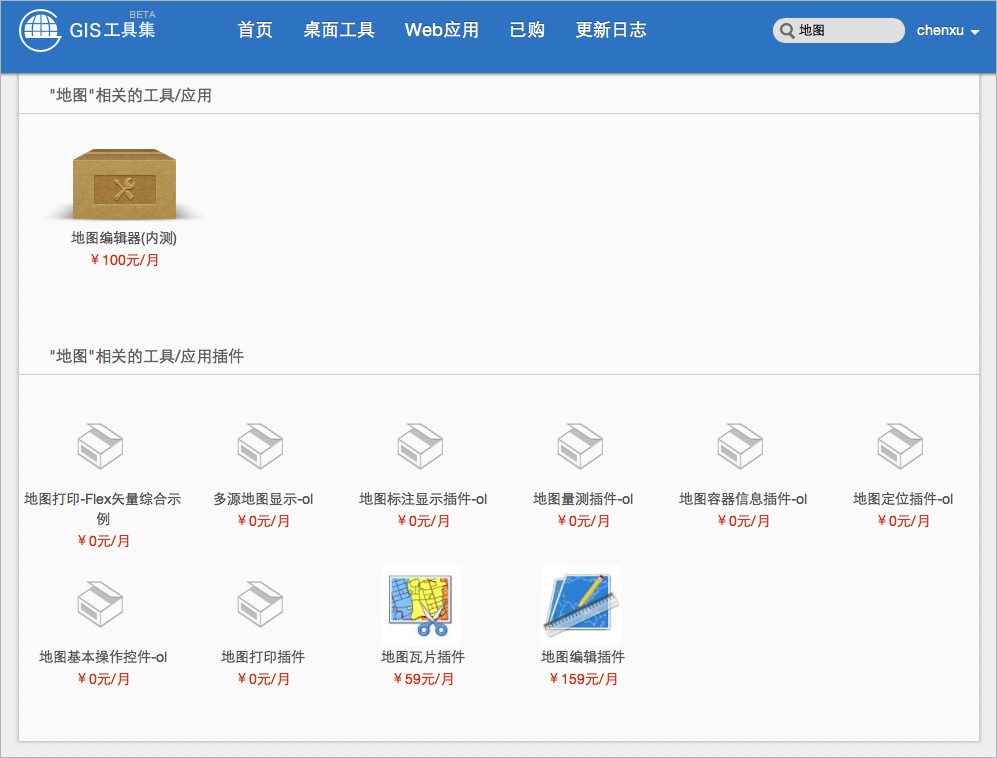This screenshot has width=997, height=758.
Task: Click the ￥0元/月 price under 地图定位插件-ol
Action: point(904,521)
